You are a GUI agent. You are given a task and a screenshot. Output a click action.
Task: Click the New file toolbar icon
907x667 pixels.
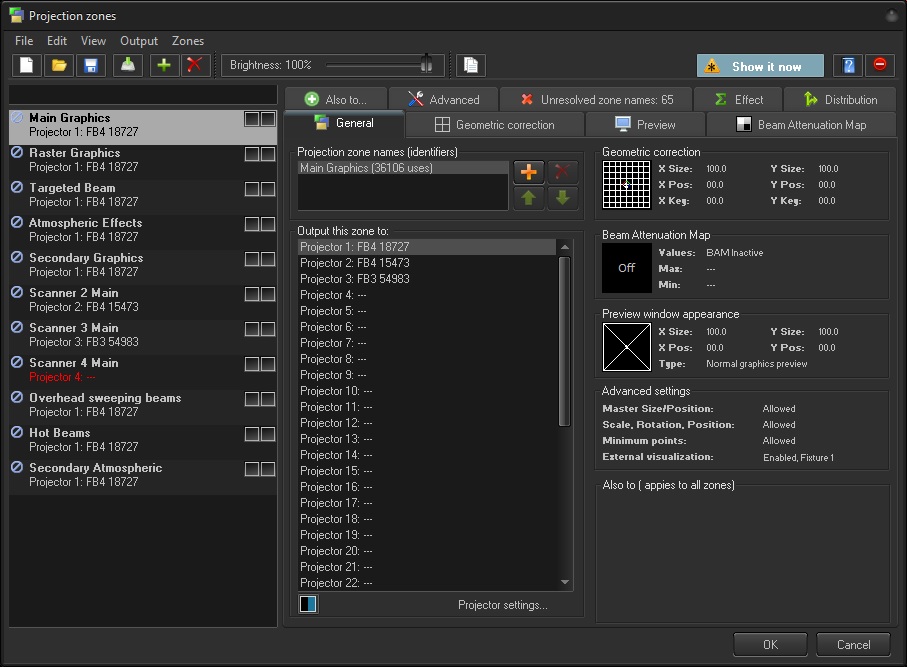[27, 66]
